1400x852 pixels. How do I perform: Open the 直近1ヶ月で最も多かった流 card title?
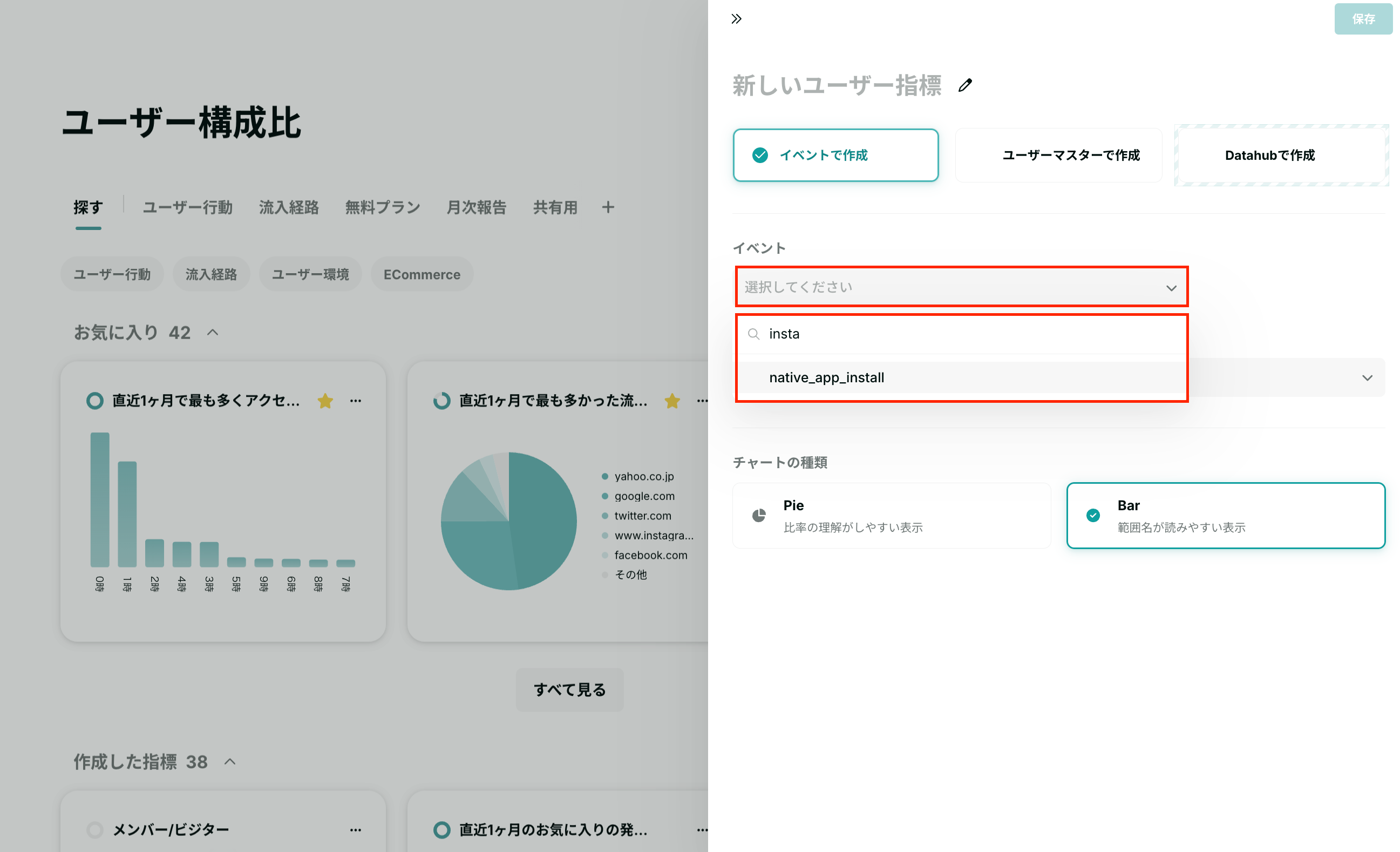[x=553, y=401]
